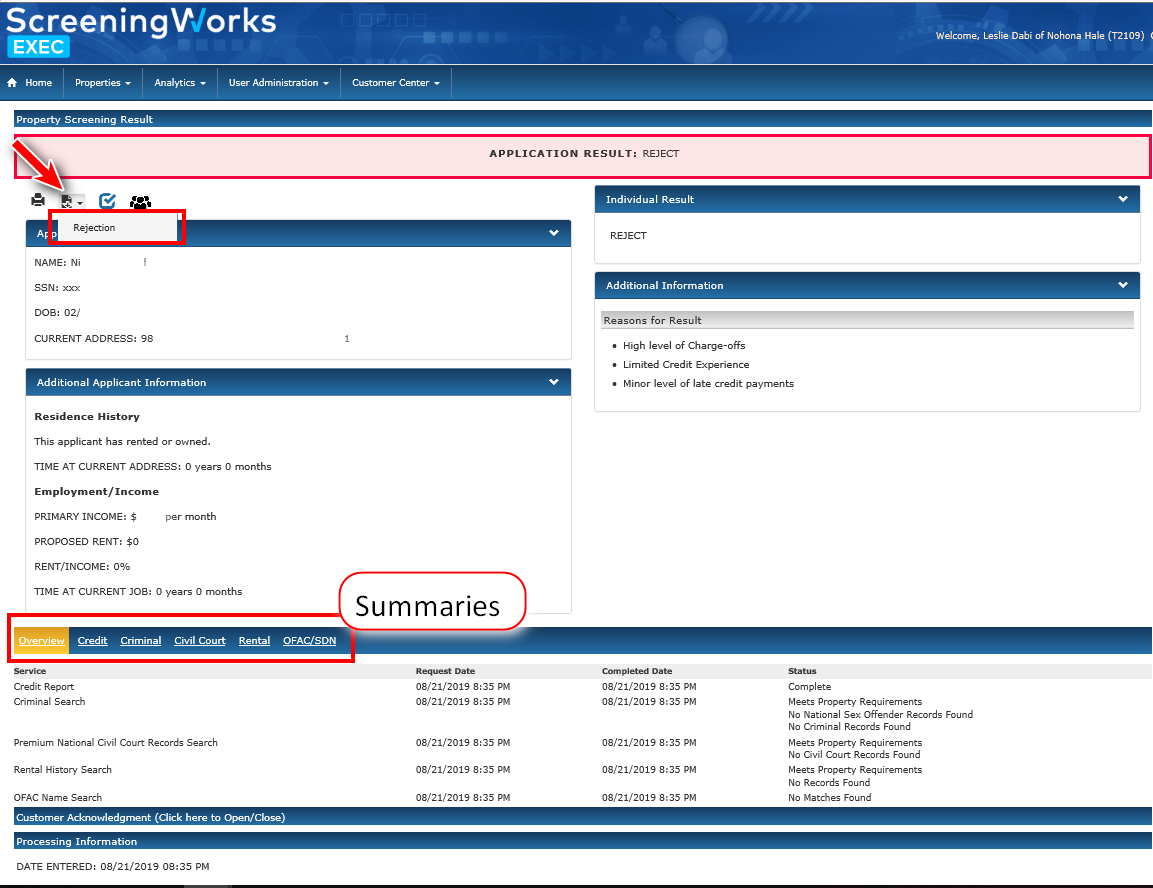This screenshot has height=888, width=1153.
Task: Click the Home house icon
Action: [12, 82]
